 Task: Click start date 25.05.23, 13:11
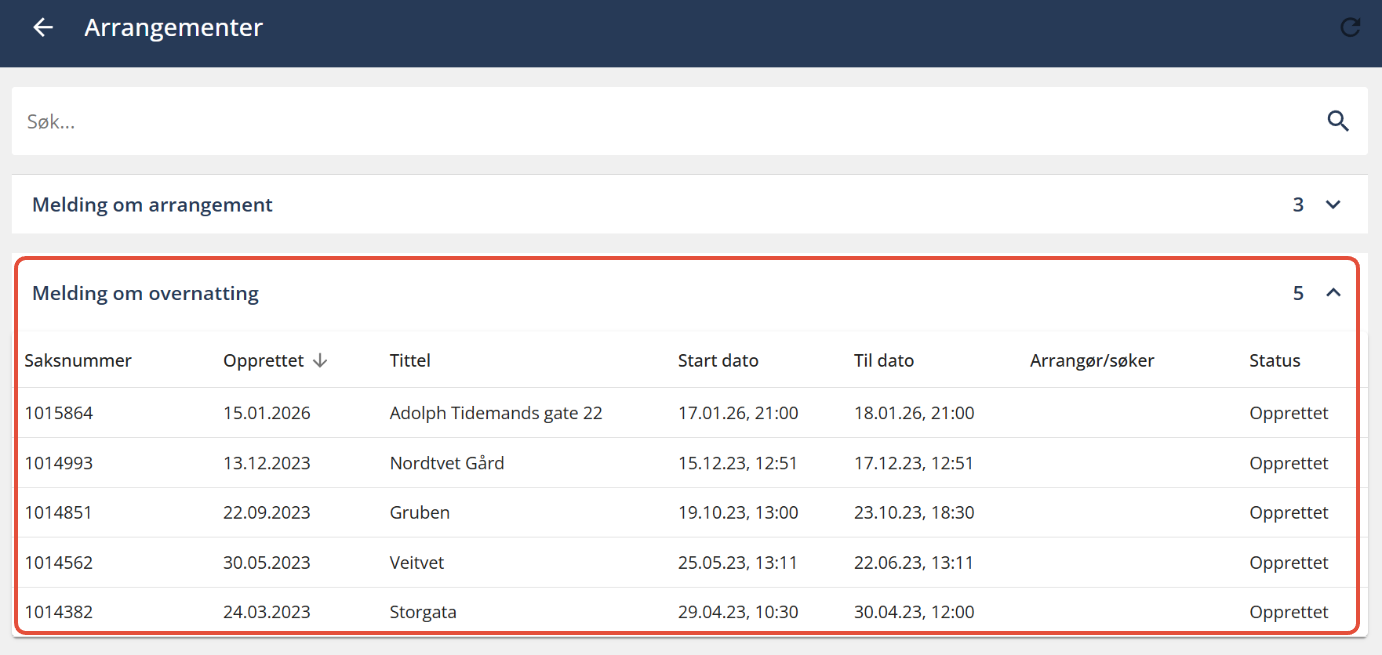[738, 563]
